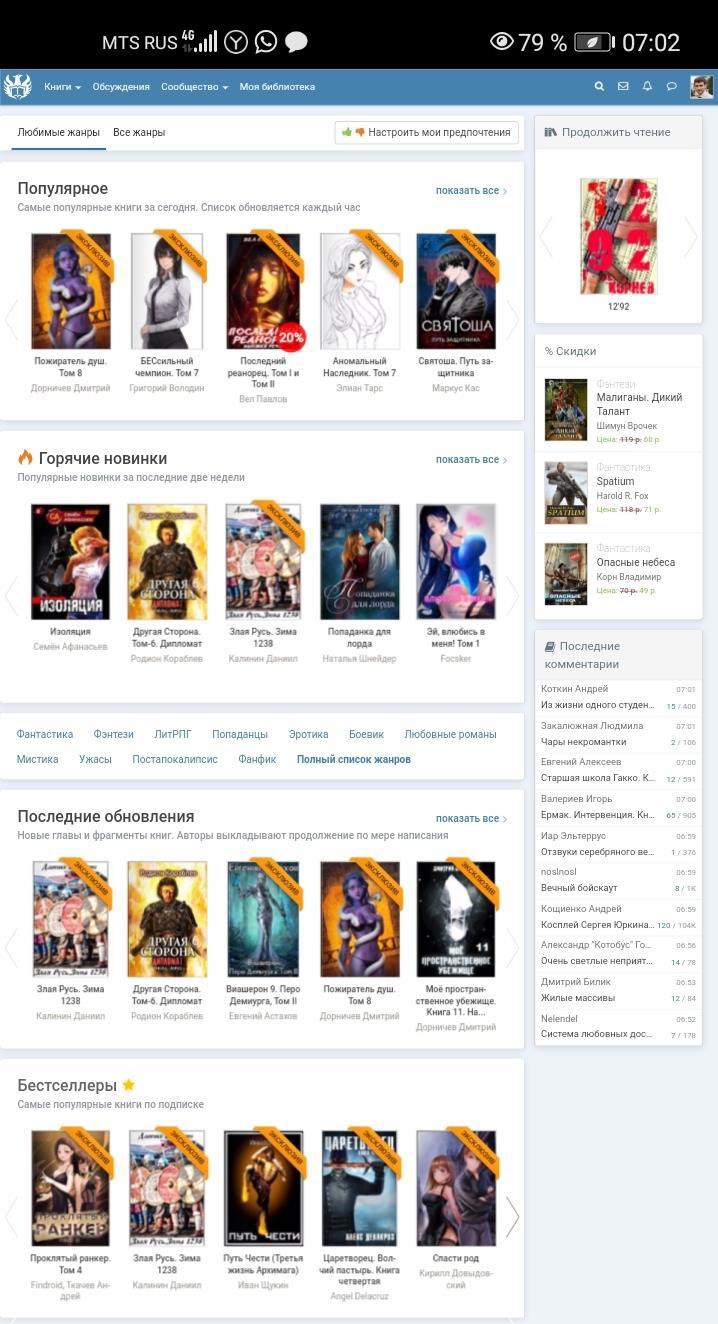Open Святоша book cover in Популярное
Viewport: 718px width, 1324px height.
[x=456, y=291]
